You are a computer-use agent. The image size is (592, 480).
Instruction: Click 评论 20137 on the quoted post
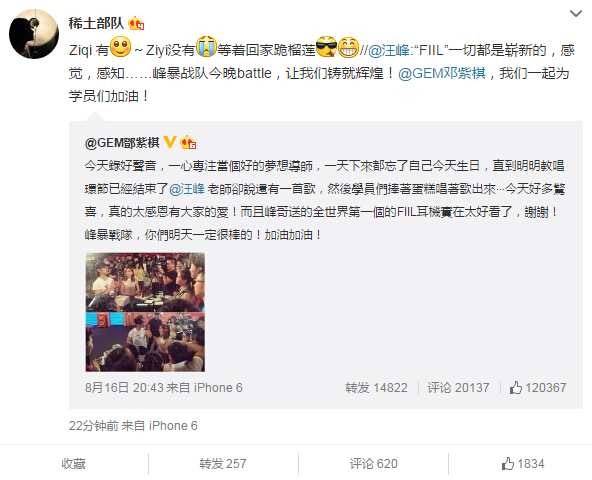[x=458, y=388]
